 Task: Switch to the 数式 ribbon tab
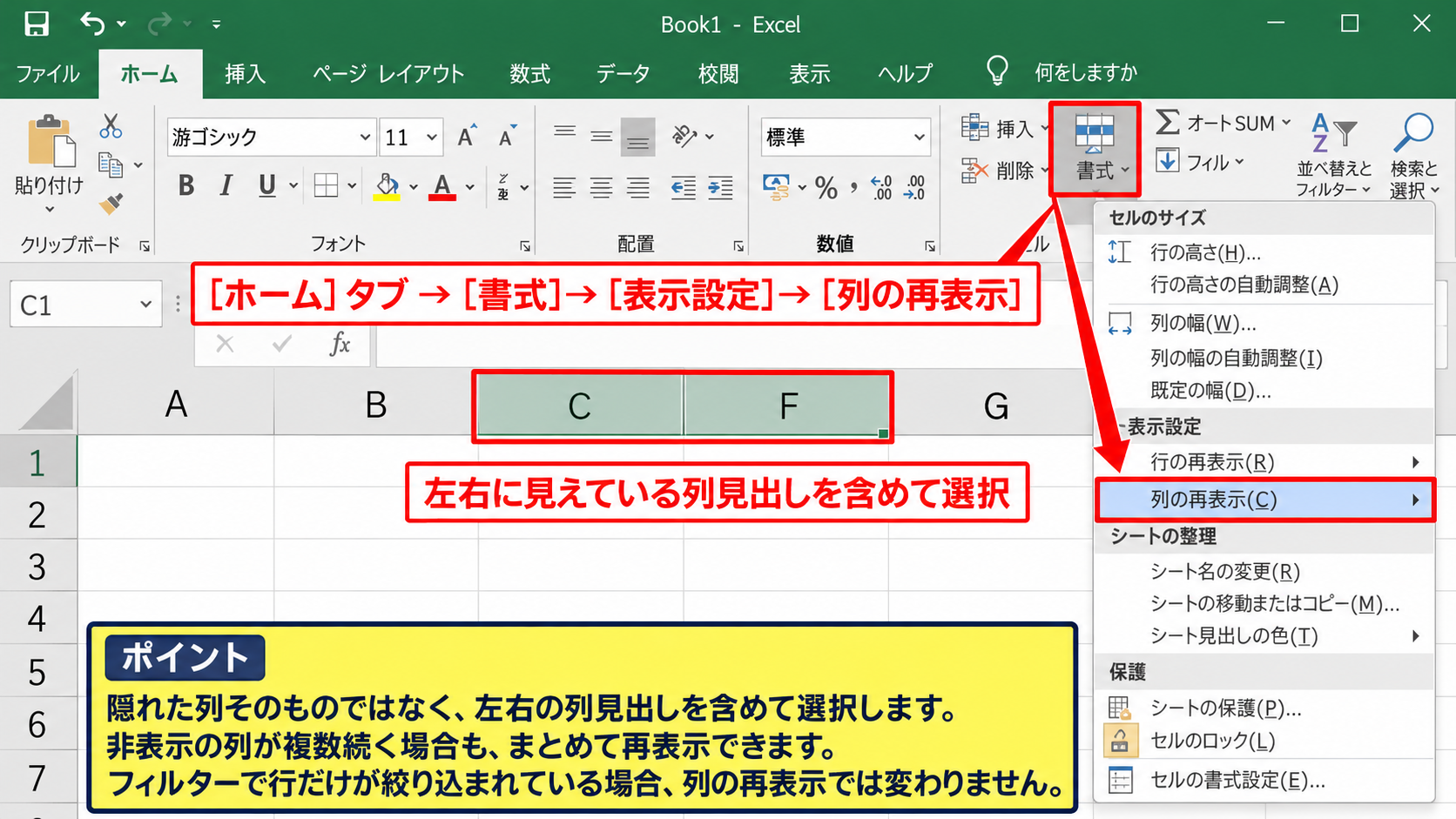tap(529, 74)
